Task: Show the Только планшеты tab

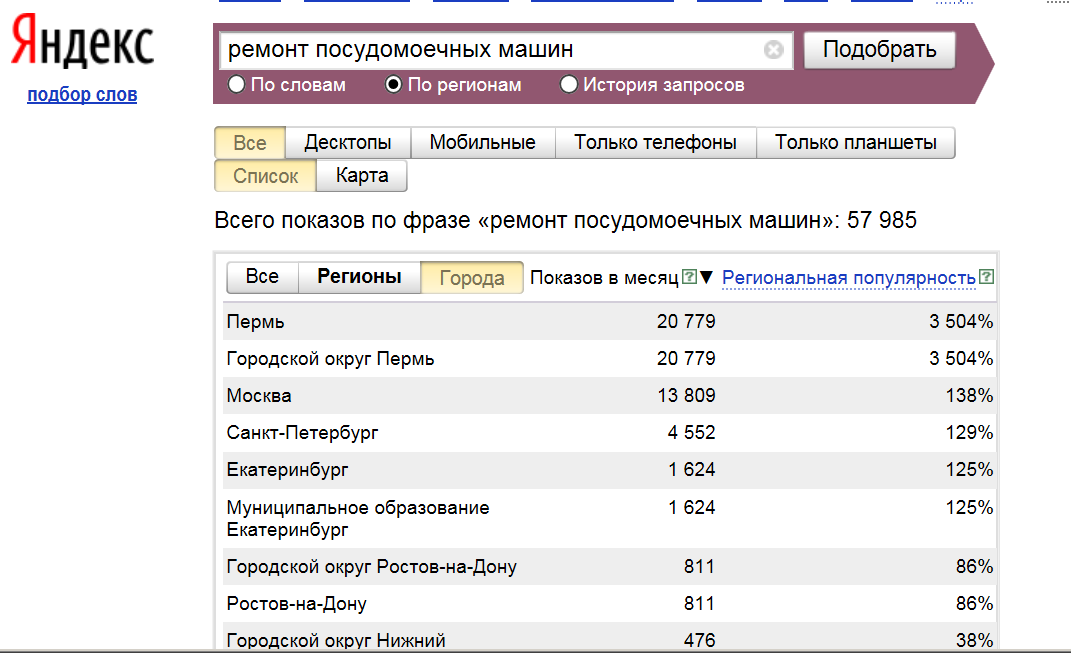Action: point(855,143)
